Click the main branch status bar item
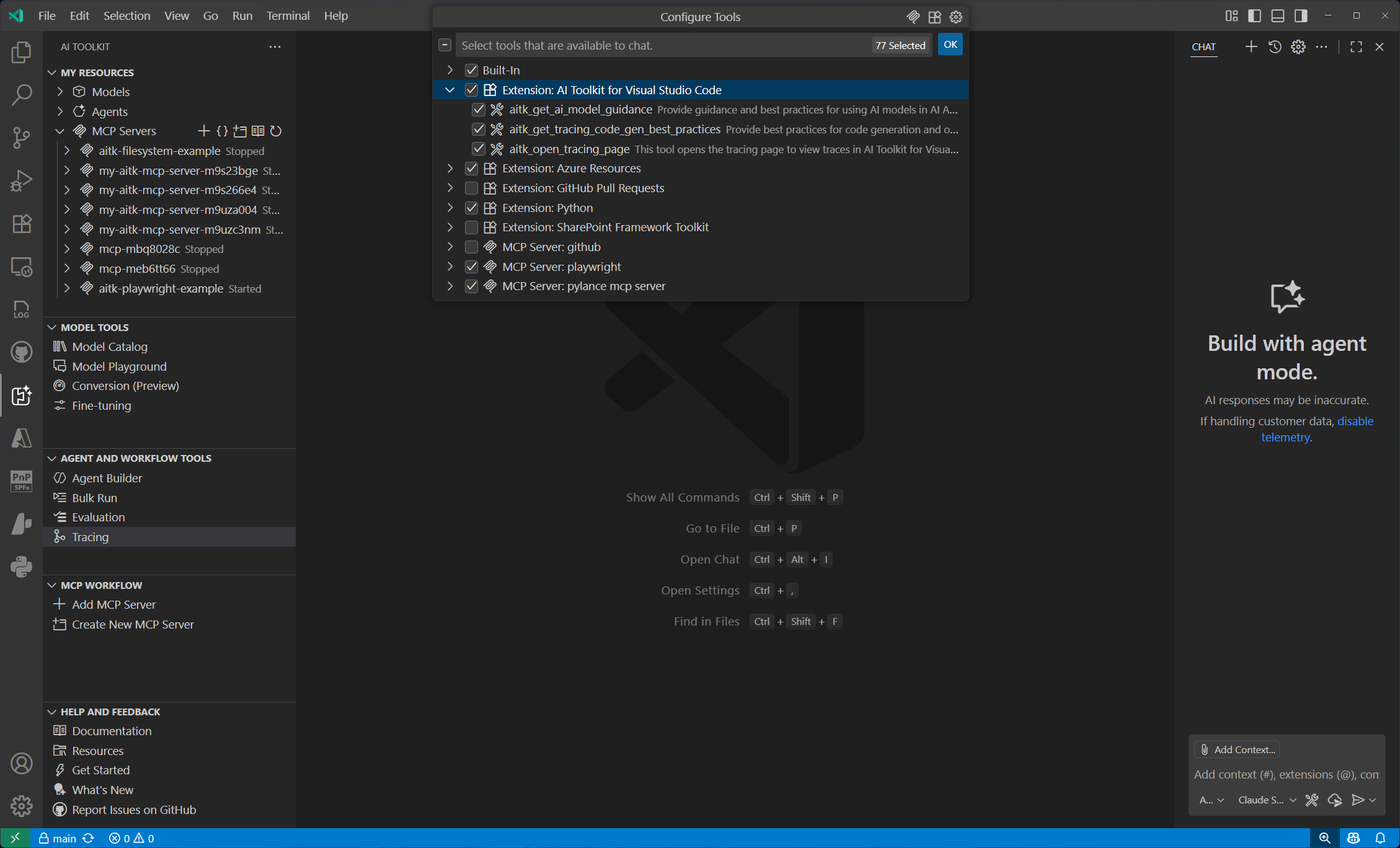Screen dimensions: 1400x848 pyautogui.click(x=58, y=838)
